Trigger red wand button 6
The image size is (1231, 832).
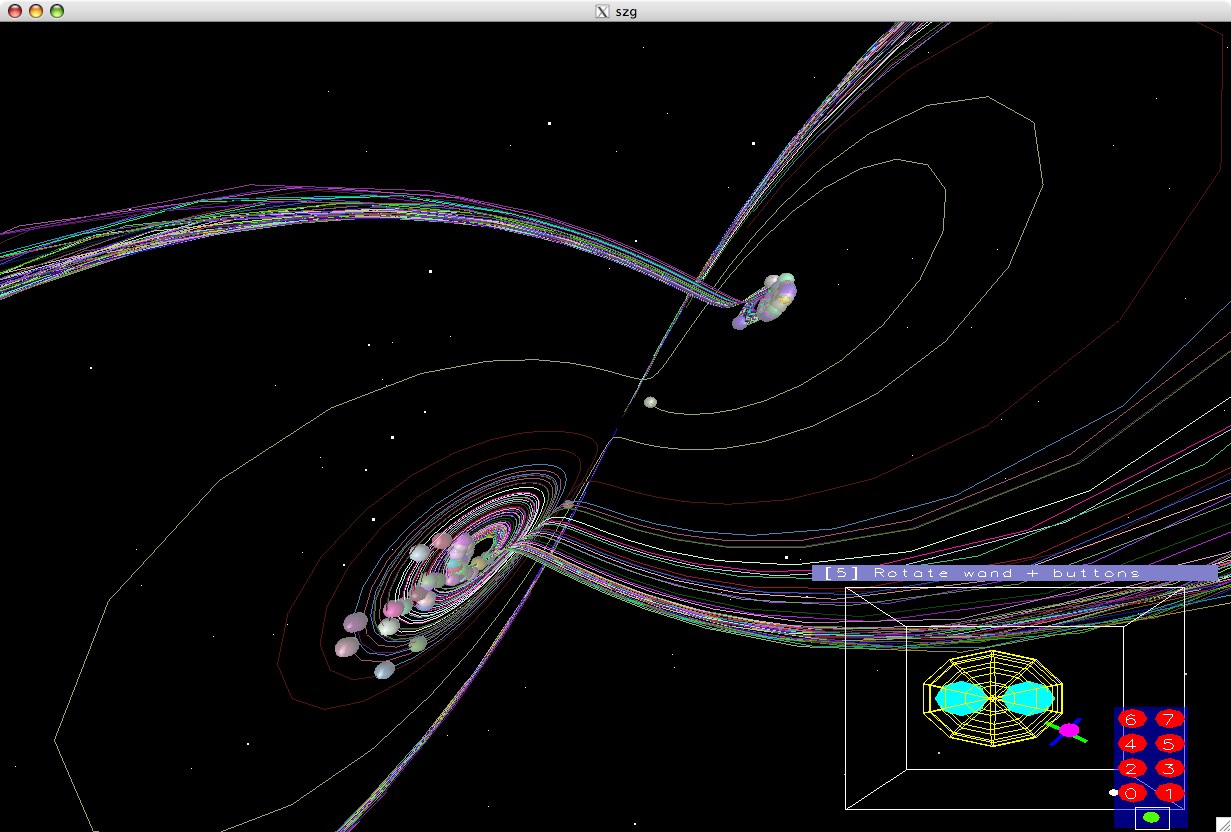point(1131,718)
